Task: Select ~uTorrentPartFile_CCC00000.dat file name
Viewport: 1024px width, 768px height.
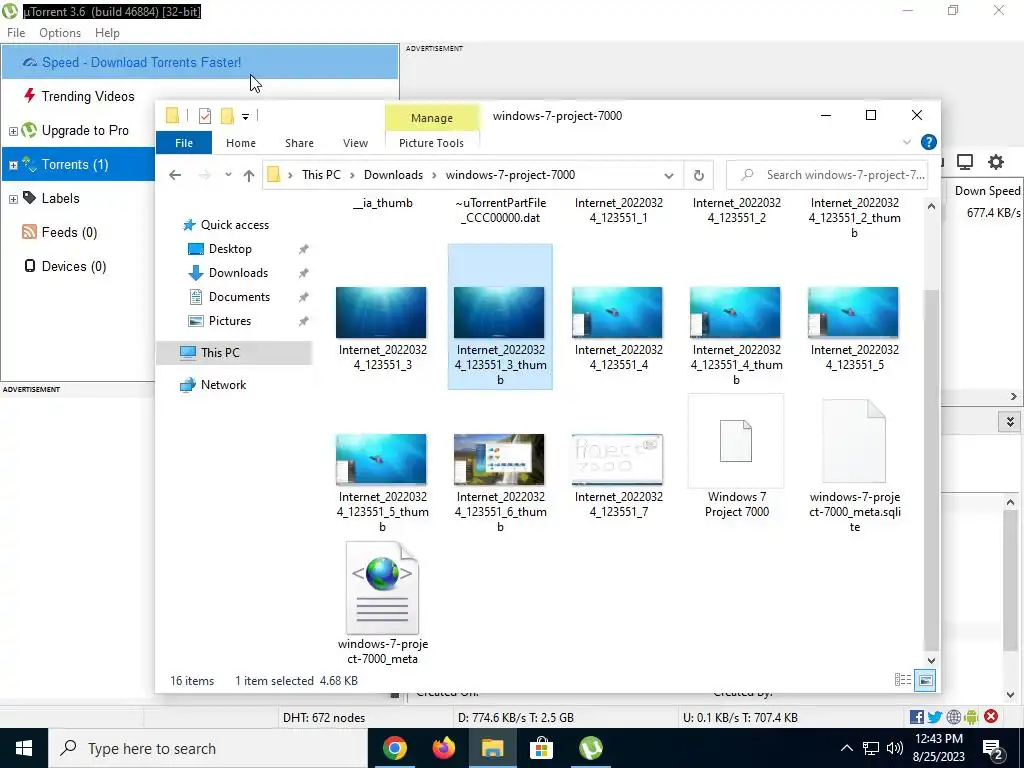Action: [x=500, y=210]
